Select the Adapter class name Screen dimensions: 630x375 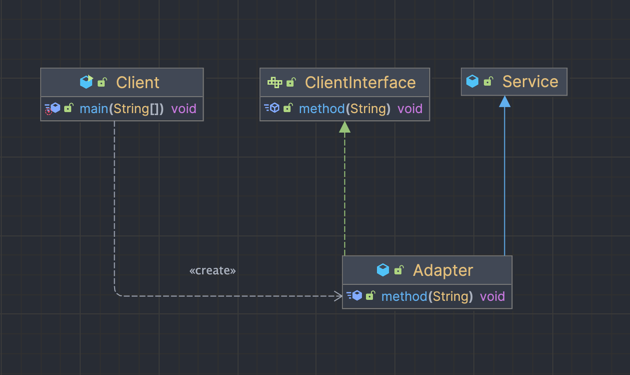(443, 270)
